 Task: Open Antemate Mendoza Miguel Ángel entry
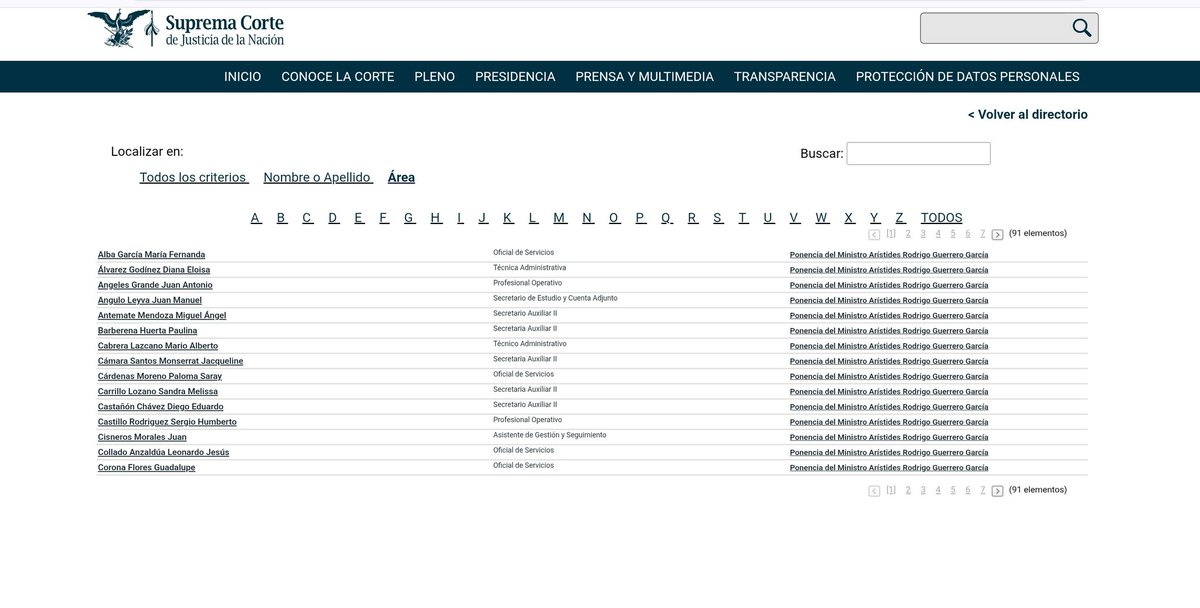[162, 315]
